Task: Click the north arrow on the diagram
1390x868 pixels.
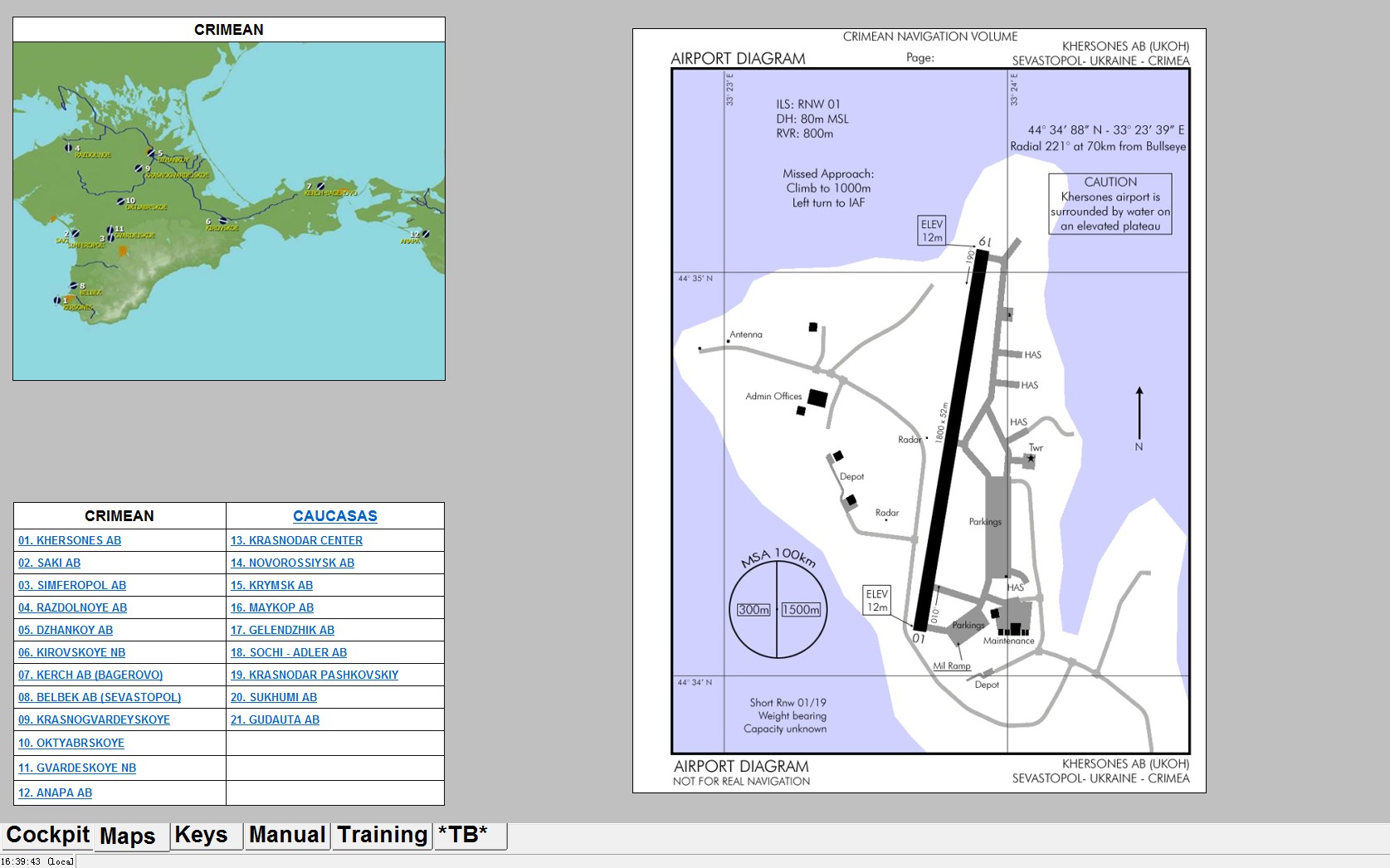Action: click(1139, 412)
